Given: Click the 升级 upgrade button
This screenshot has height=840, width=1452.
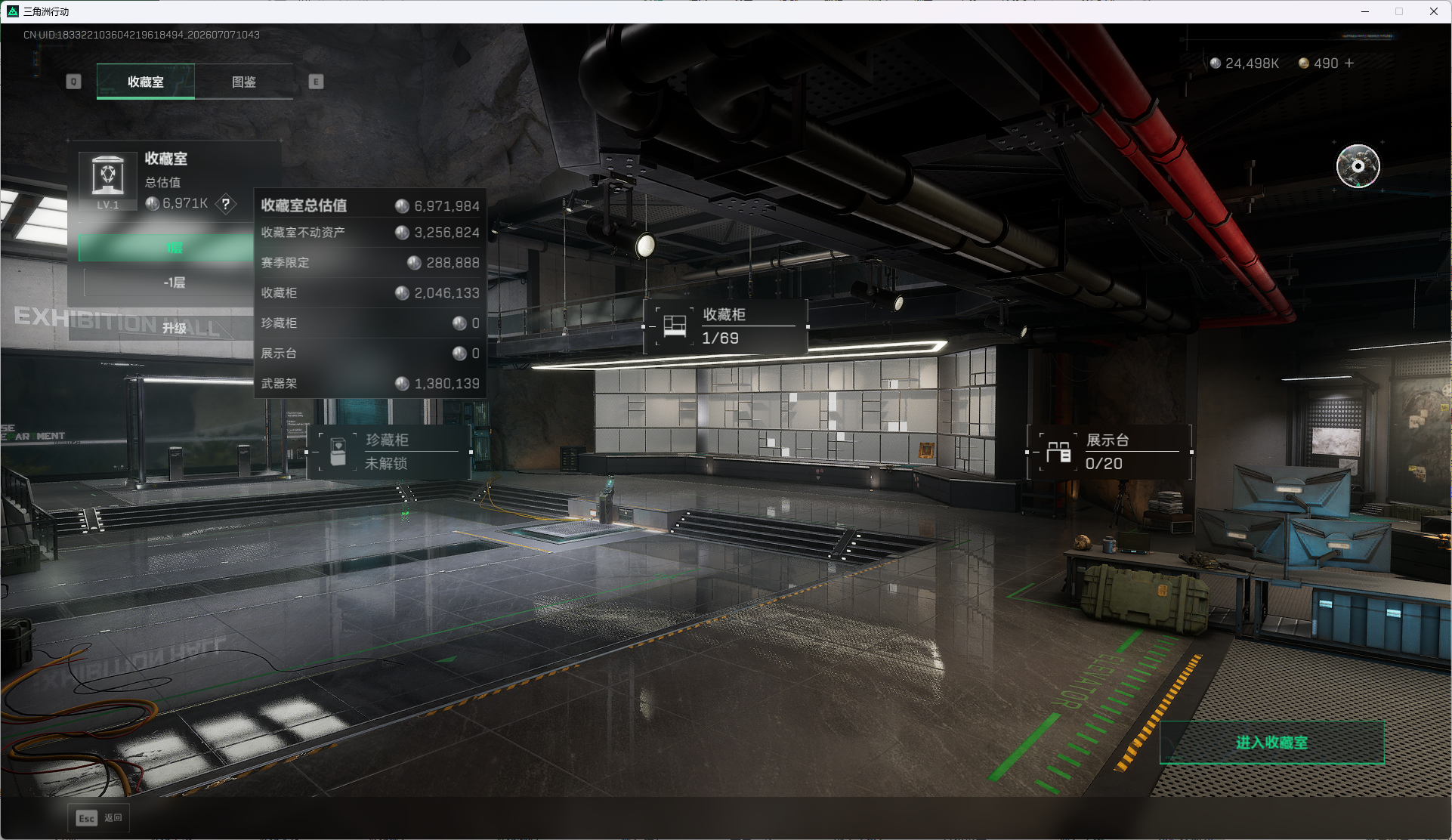Looking at the screenshot, I should pos(174,328).
